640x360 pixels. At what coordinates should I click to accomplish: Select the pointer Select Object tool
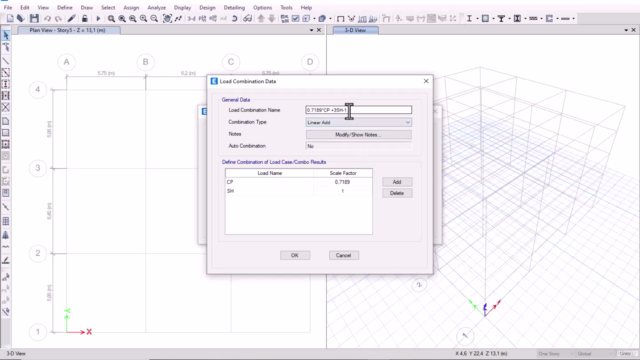pos(6,36)
